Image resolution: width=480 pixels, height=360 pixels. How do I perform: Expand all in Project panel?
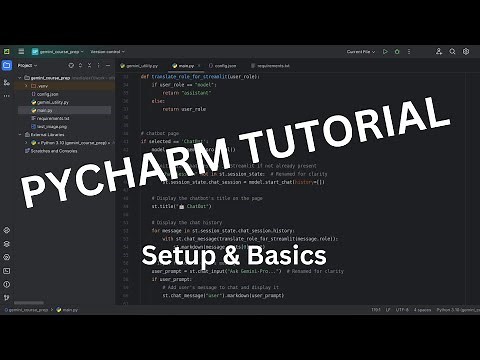point(80,65)
